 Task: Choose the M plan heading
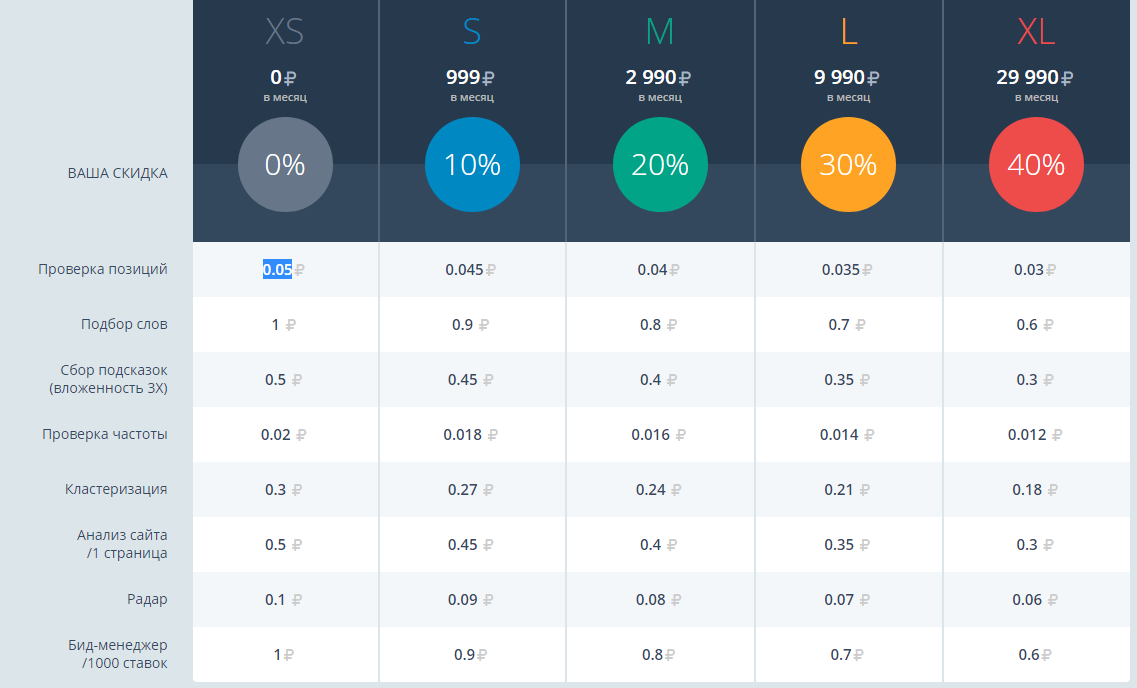click(660, 33)
